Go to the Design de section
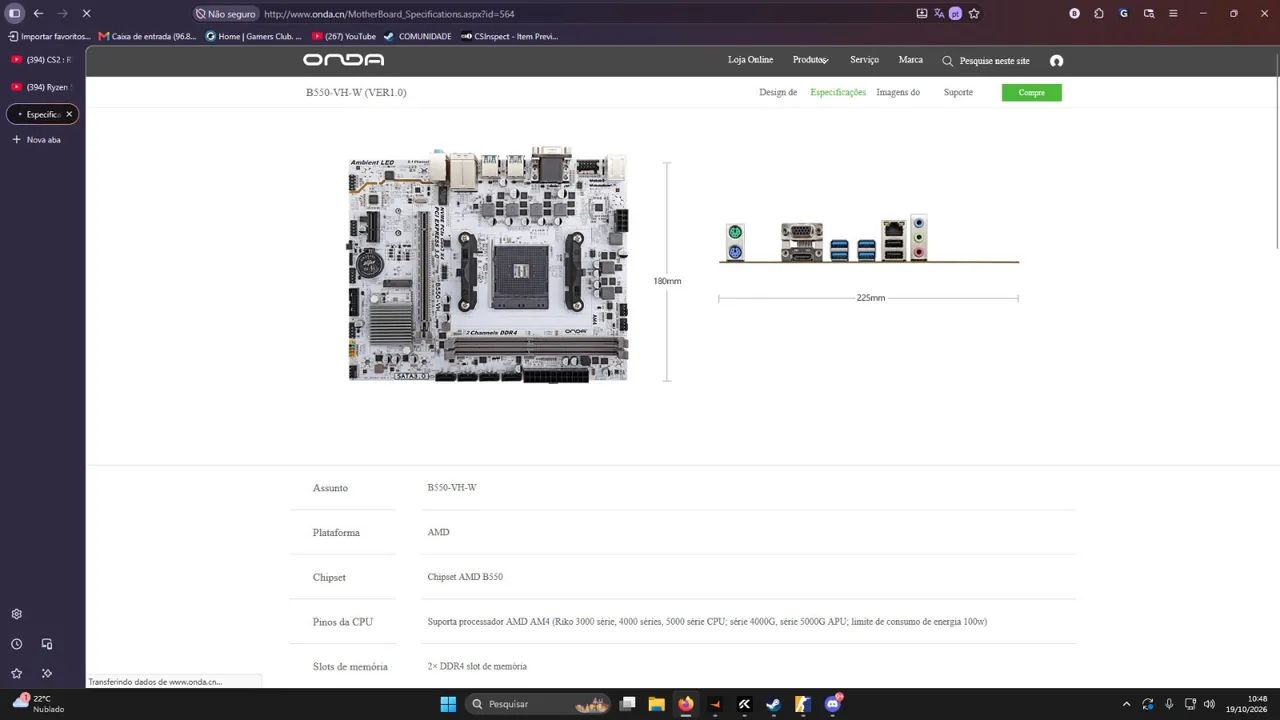 click(778, 92)
